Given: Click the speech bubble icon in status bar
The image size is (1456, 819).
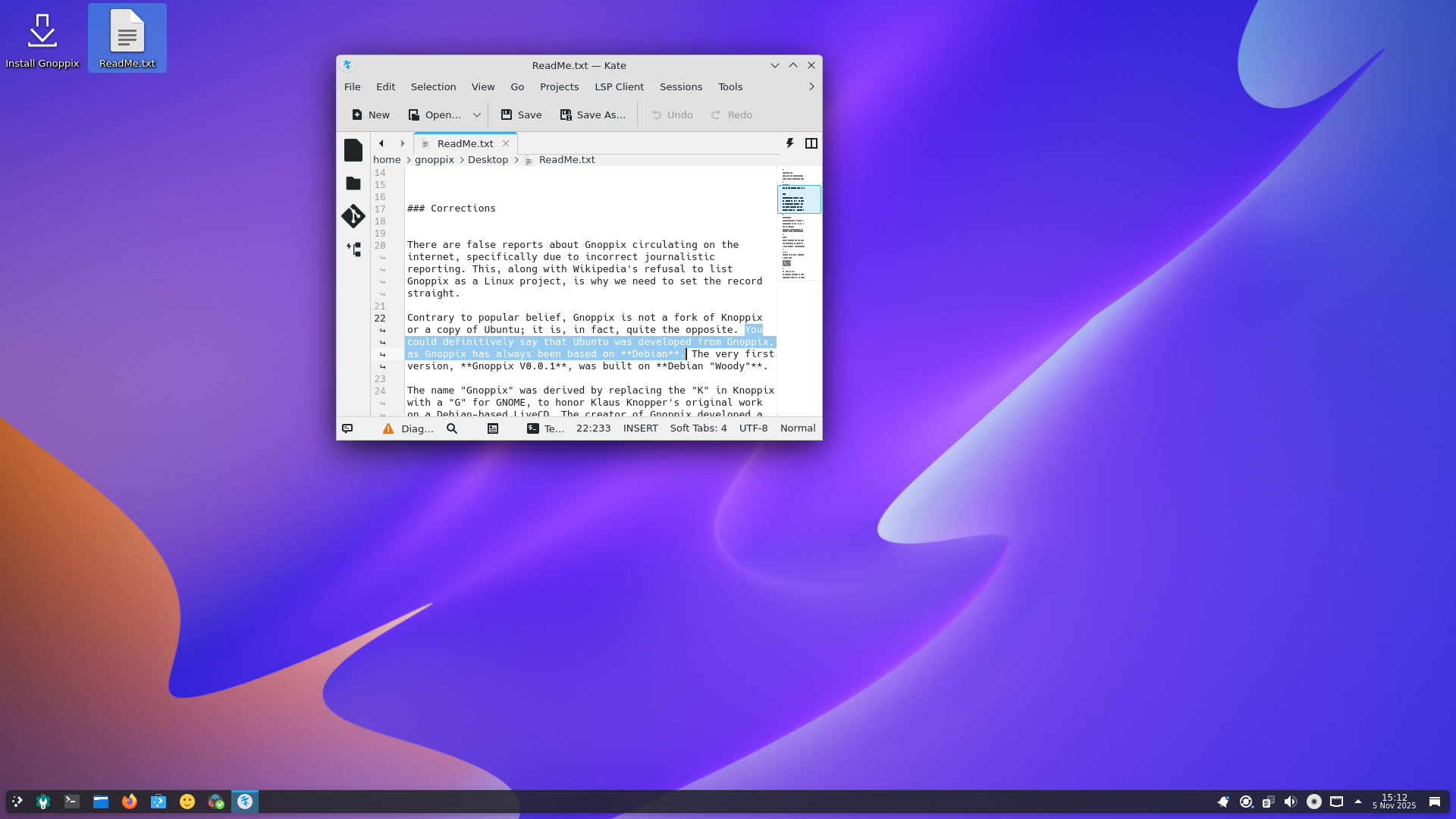Looking at the screenshot, I should [x=347, y=428].
